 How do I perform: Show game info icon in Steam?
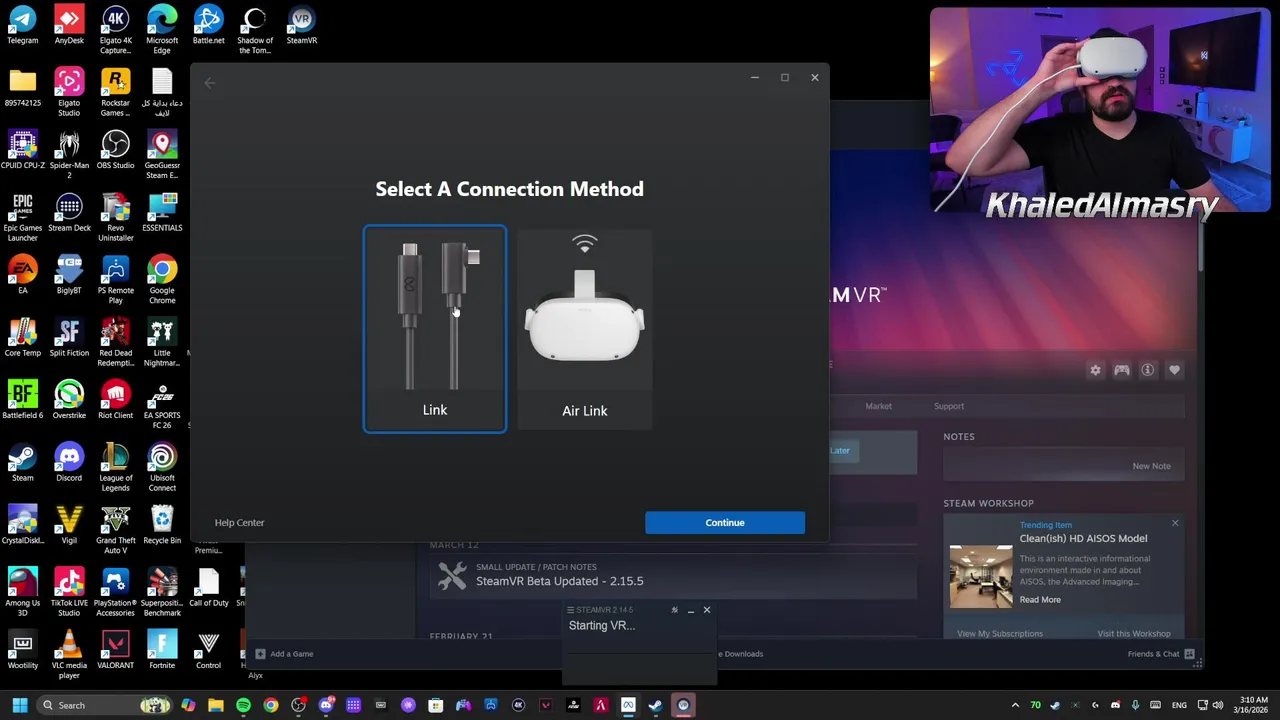1148,370
